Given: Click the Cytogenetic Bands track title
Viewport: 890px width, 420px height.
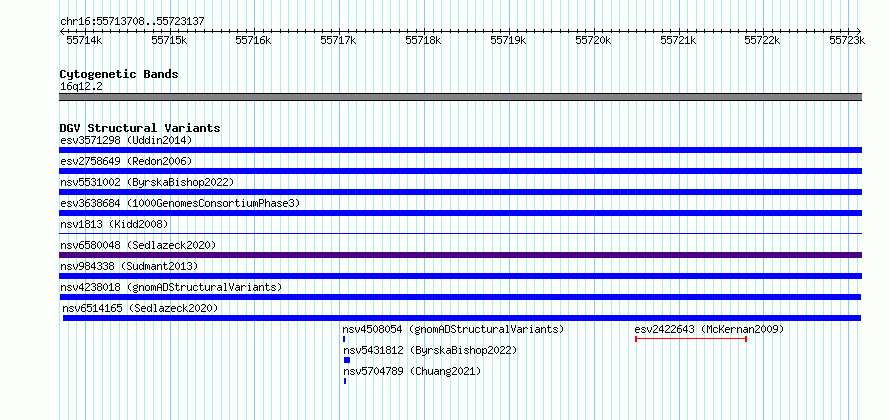Looking at the screenshot, I should 119,74.
